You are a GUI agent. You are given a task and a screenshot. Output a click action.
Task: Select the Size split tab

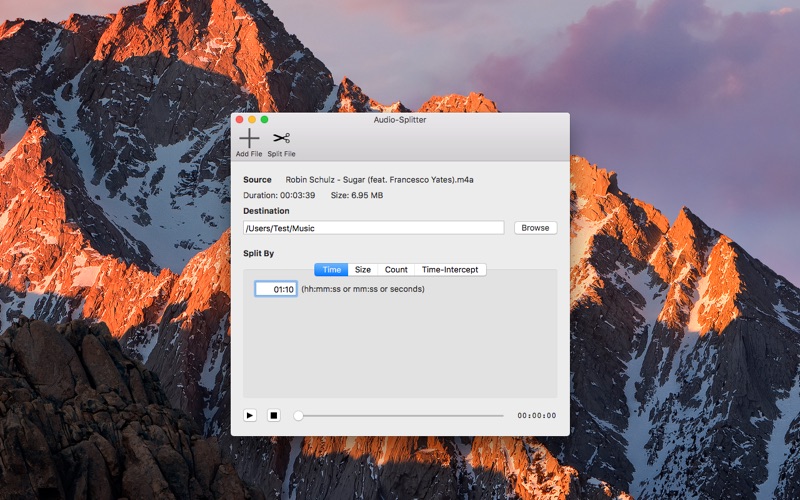363,269
